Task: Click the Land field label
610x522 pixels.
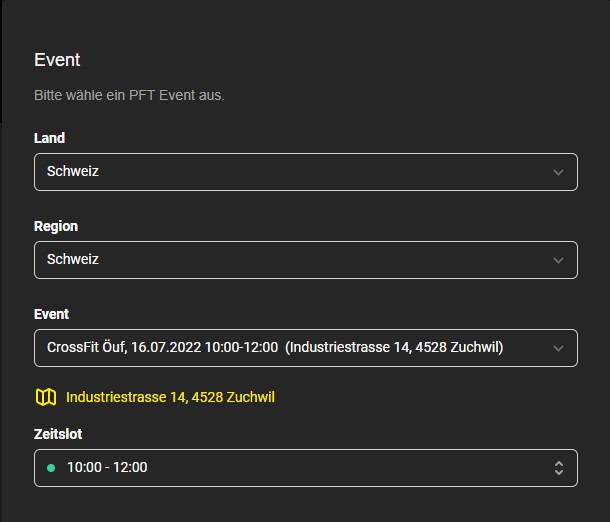Action: tap(49, 138)
